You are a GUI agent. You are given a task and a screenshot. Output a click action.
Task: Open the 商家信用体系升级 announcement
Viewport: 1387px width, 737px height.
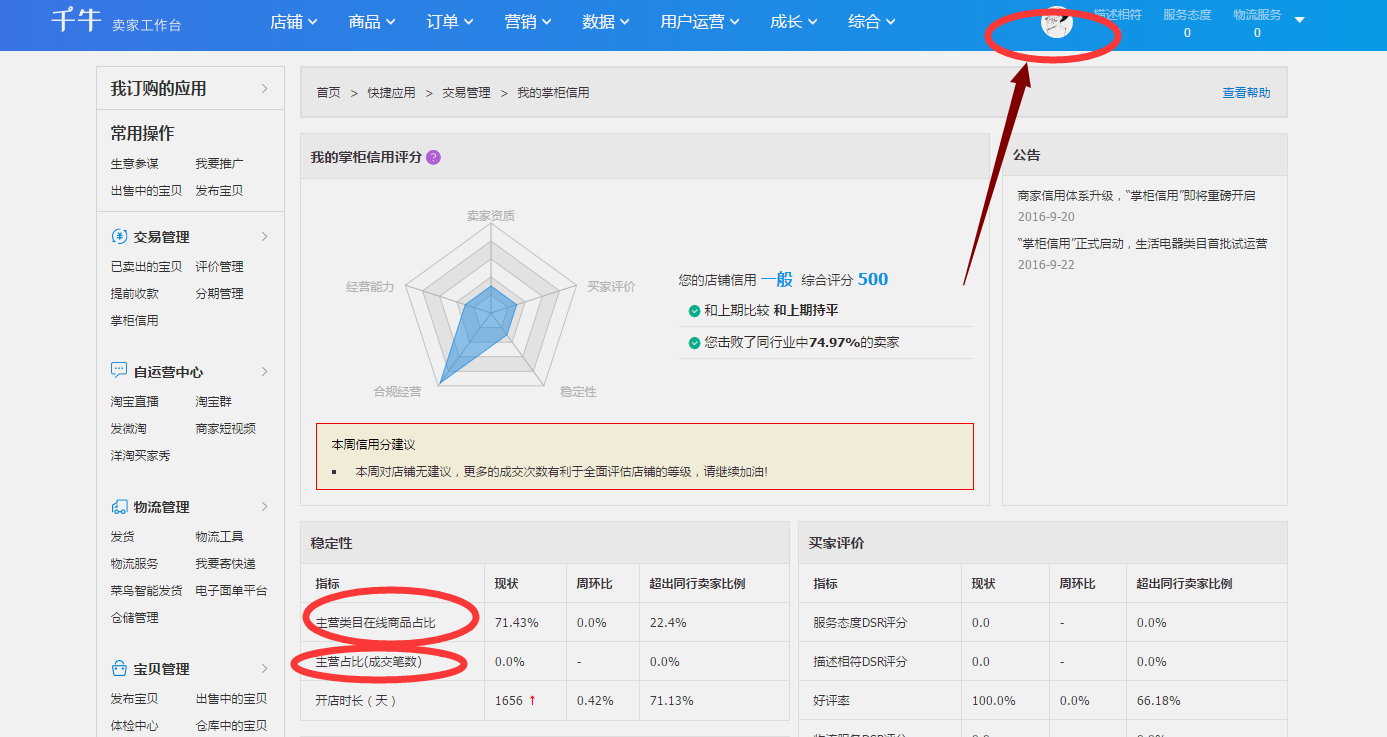click(x=1136, y=195)
